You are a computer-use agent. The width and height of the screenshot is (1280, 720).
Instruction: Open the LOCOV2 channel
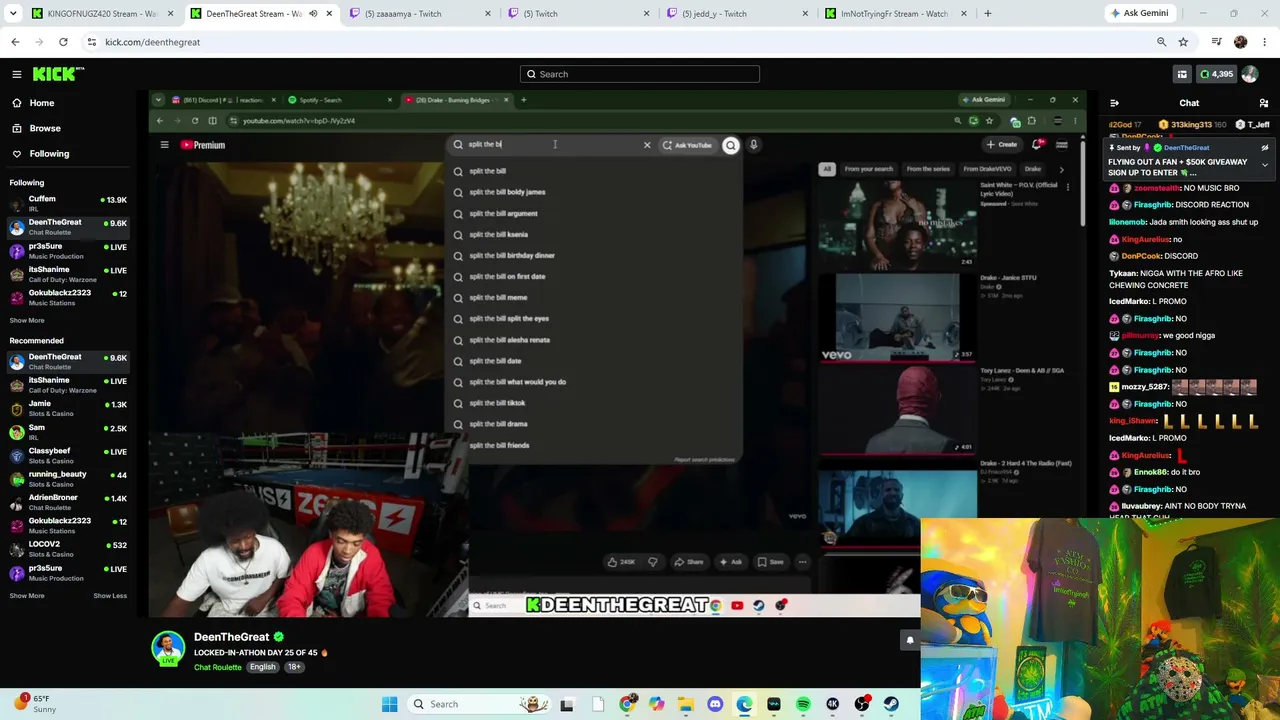click(x=68, y=549)
